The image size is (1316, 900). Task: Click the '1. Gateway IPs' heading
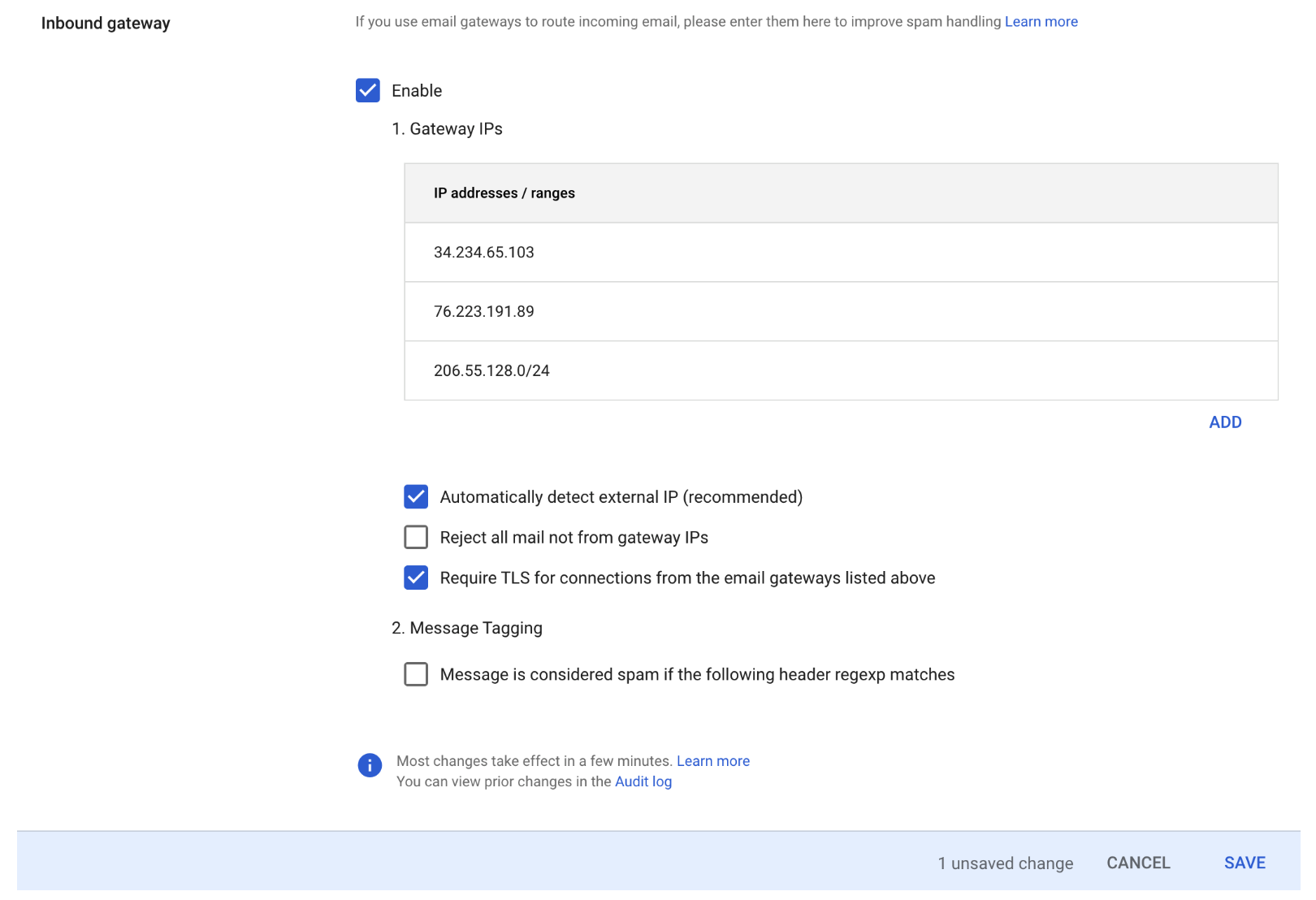[448, 128]
